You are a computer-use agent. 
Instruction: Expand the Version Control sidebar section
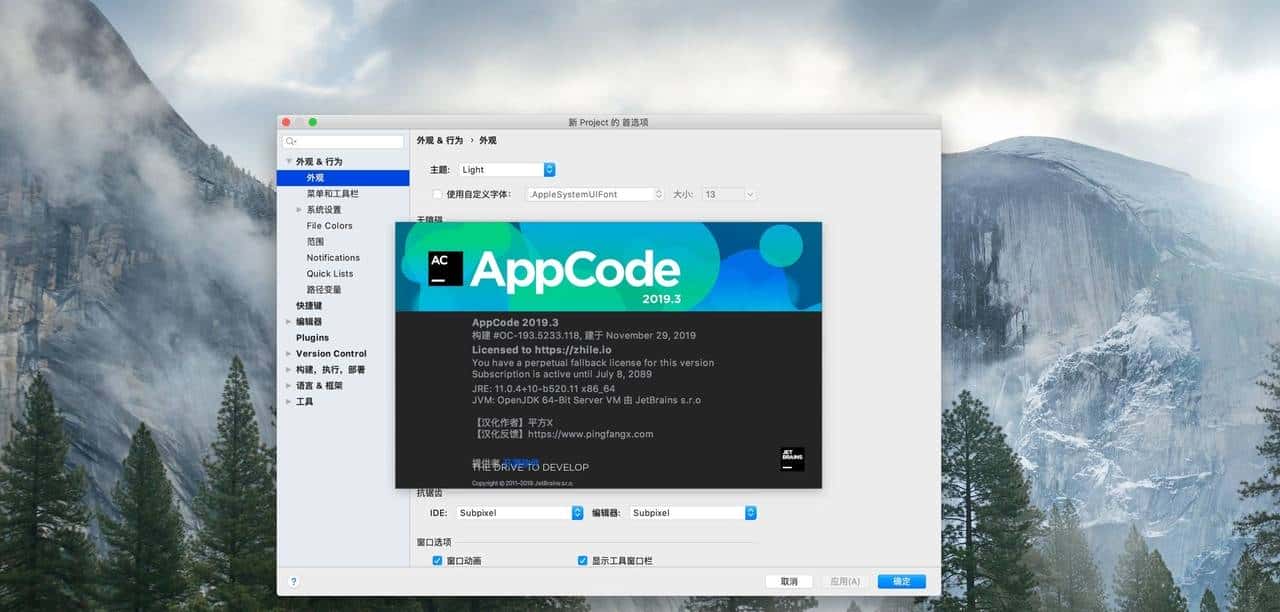tap(288, 353)
